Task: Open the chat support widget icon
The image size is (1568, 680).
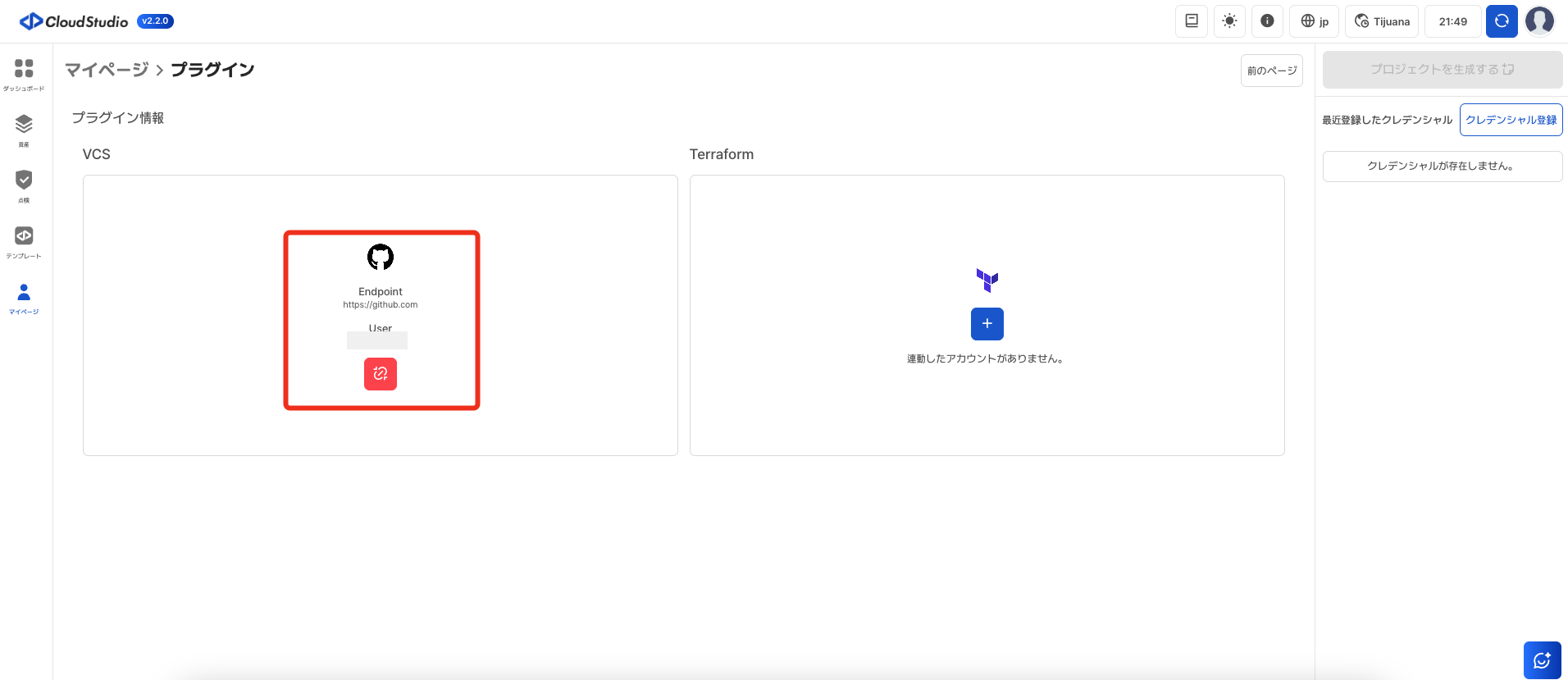Action: click(x=1542, y=659)
